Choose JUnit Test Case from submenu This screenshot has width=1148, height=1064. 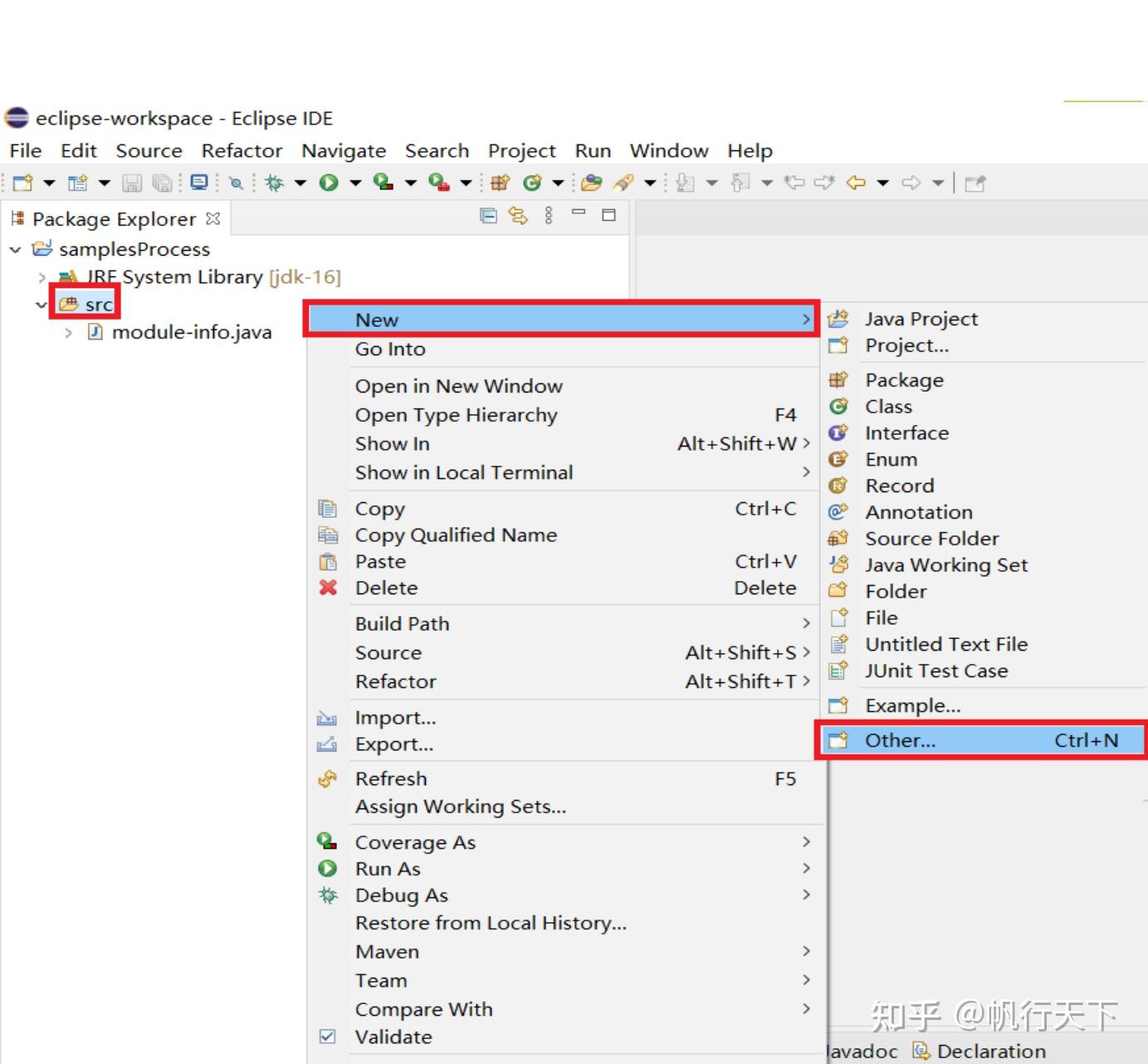[x=936, y=671]
